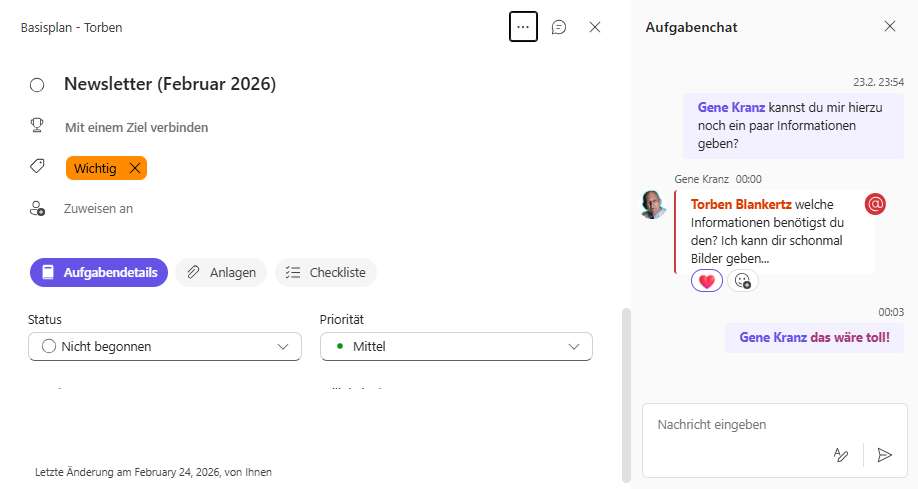Screen dimensions: 918x489
Task: Toggle the task chat icon in header
Action: 559,27
